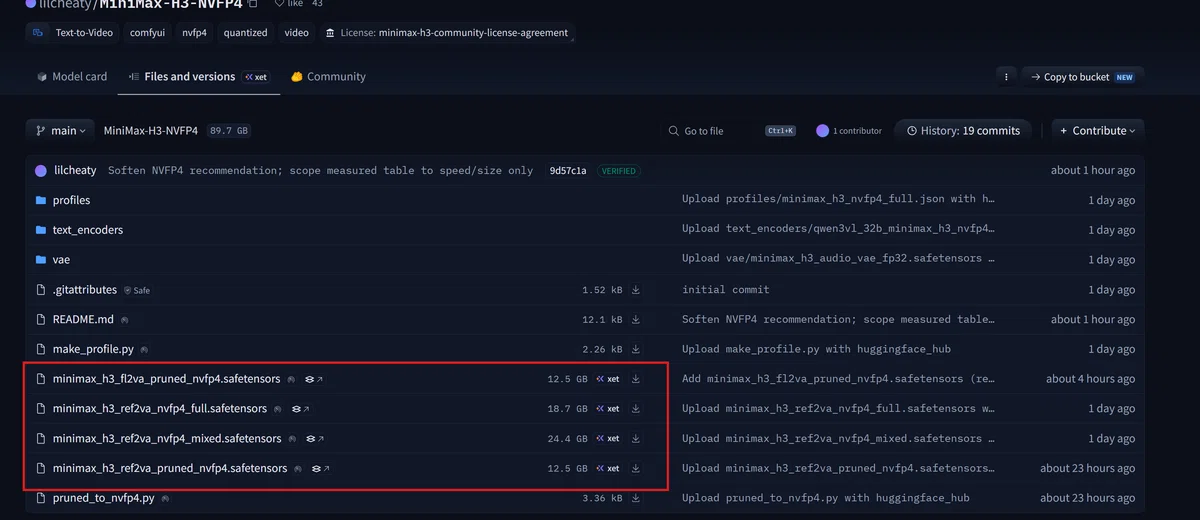
Task: Click xet badge on ref2va_pruned file row
Action: 608,468
